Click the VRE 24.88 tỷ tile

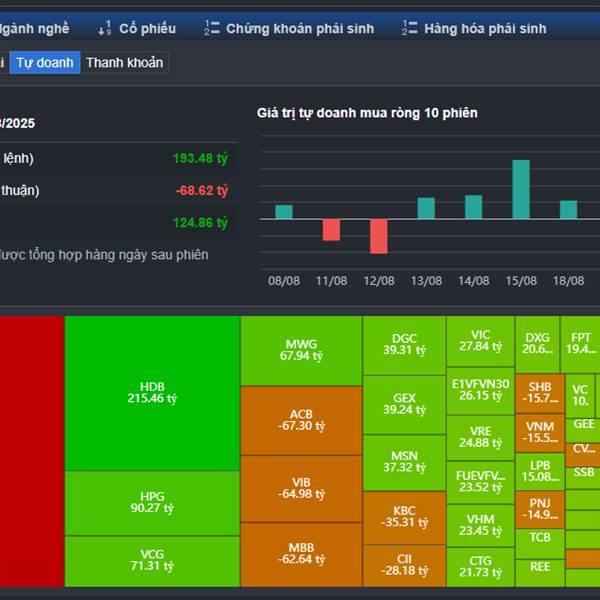tap(481, 438)
